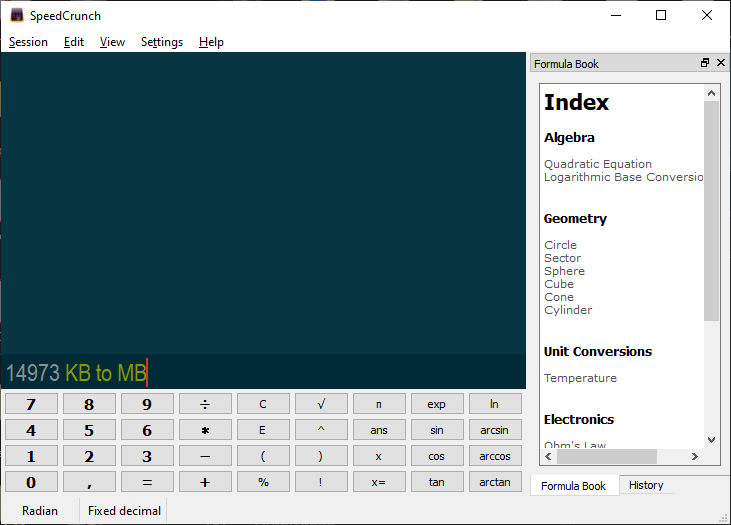The image size is (731, 525).
Task: Click keypad button 2
Action: coord(89,456)
